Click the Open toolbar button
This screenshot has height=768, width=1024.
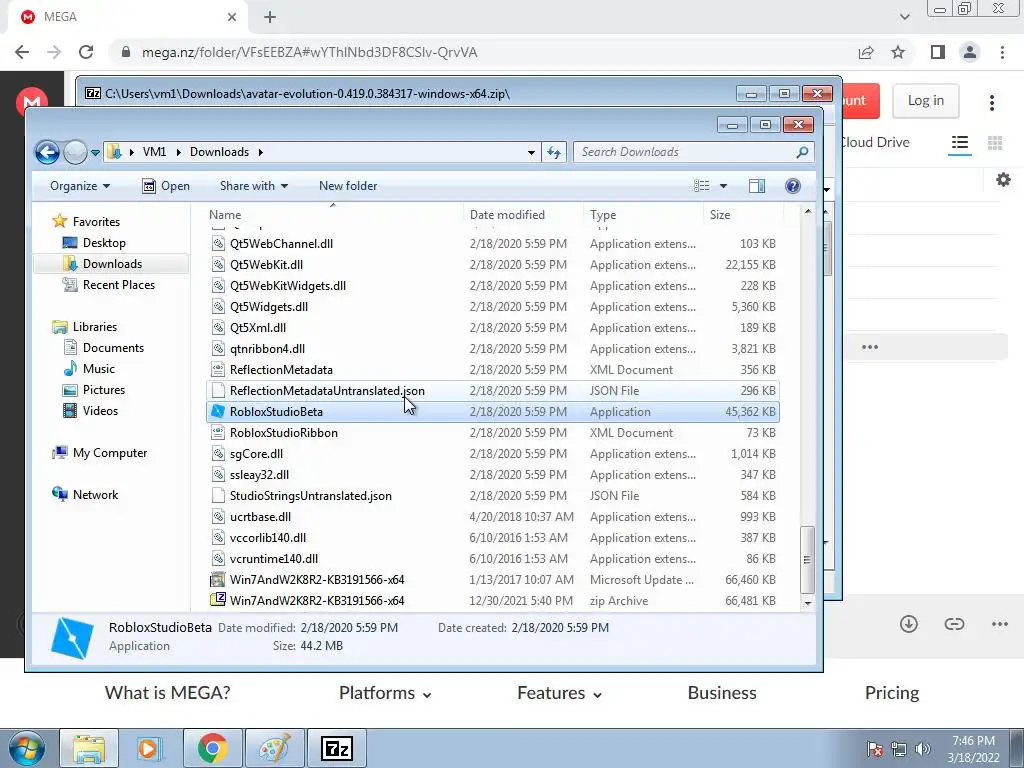[166, 186]
